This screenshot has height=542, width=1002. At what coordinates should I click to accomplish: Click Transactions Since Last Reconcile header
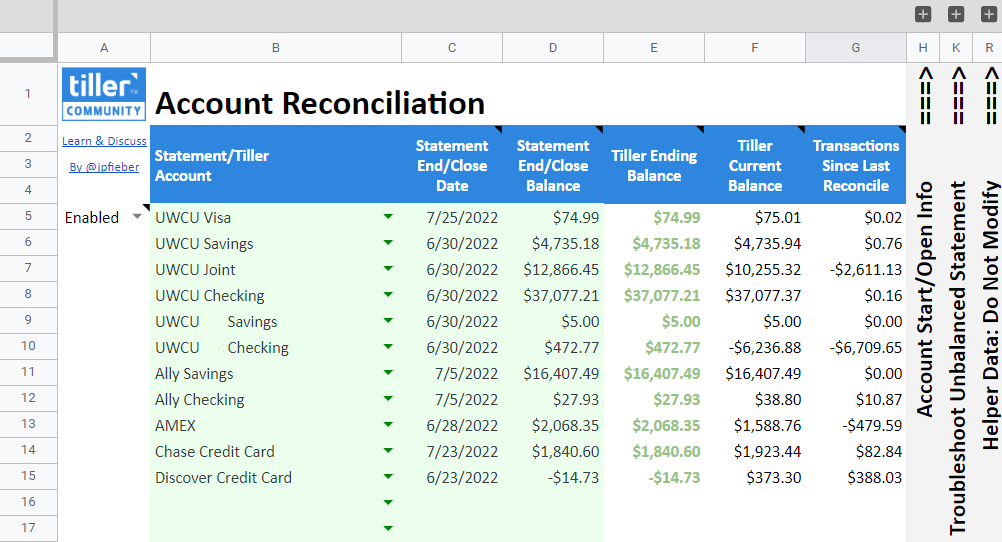[x=856, y=166]
